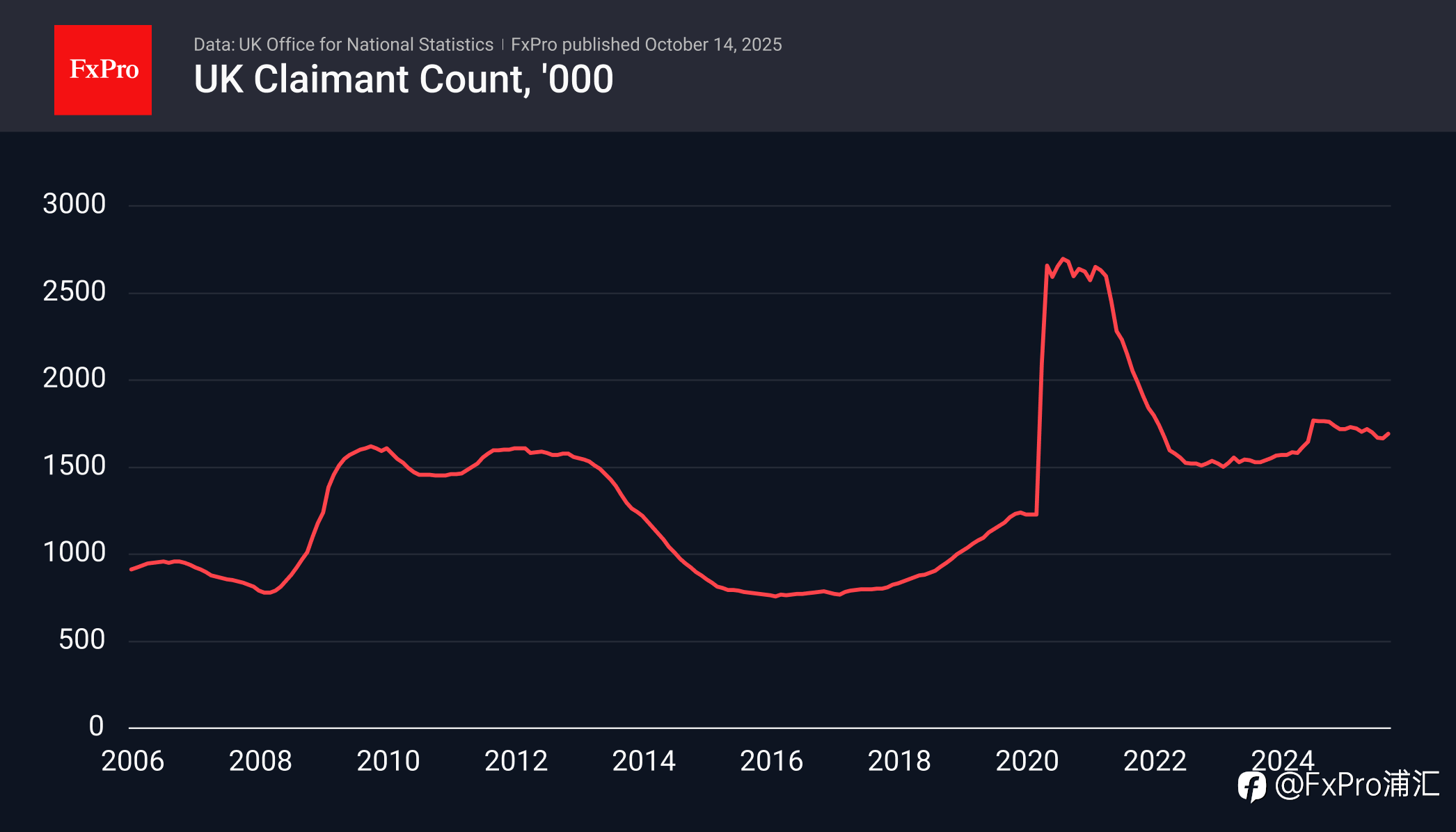Click the Facebook icon watermark
The image size is (1456, 832).
[x=1251, y=786]
